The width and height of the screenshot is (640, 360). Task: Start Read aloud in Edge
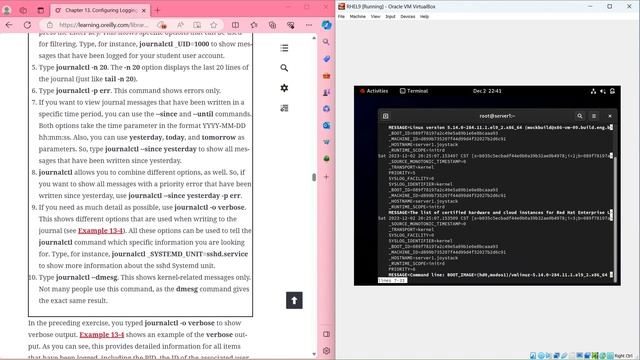point(180,25)
